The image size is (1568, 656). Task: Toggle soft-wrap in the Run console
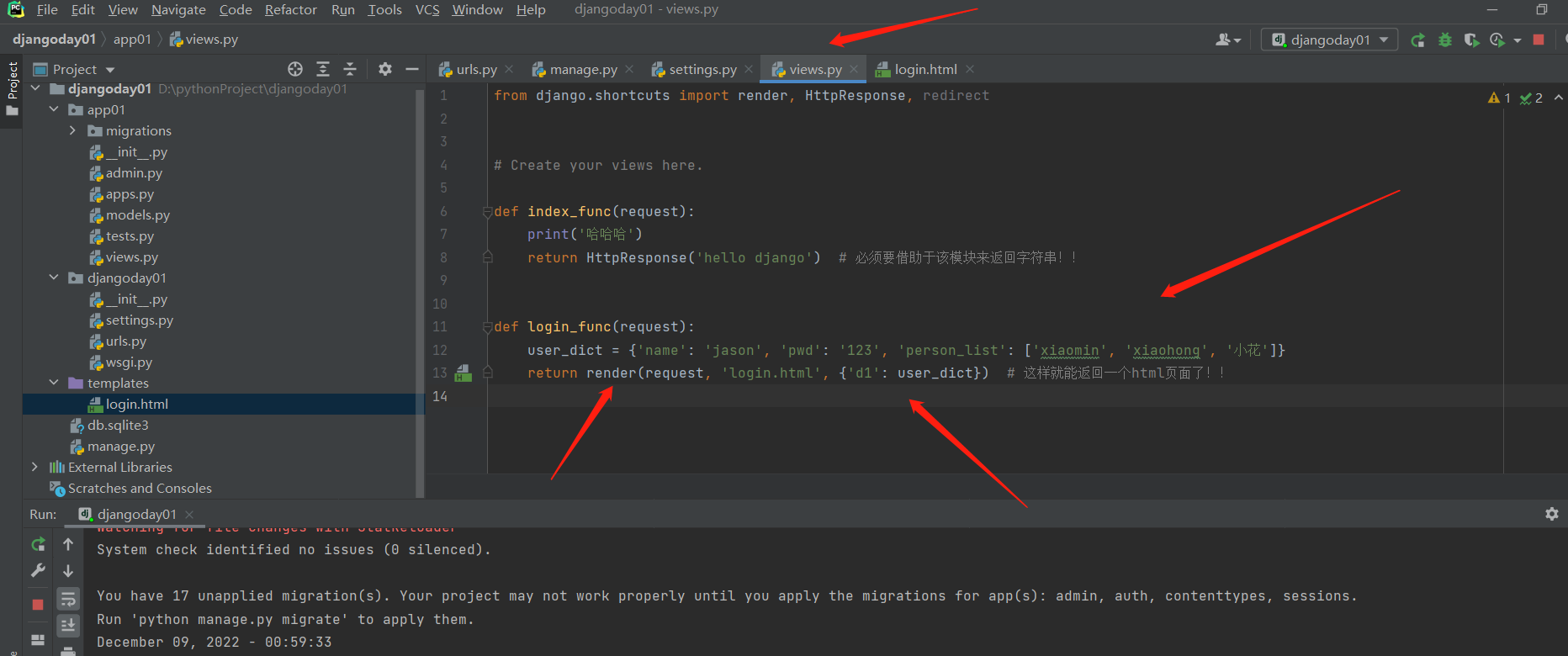(x=68, y=599)
